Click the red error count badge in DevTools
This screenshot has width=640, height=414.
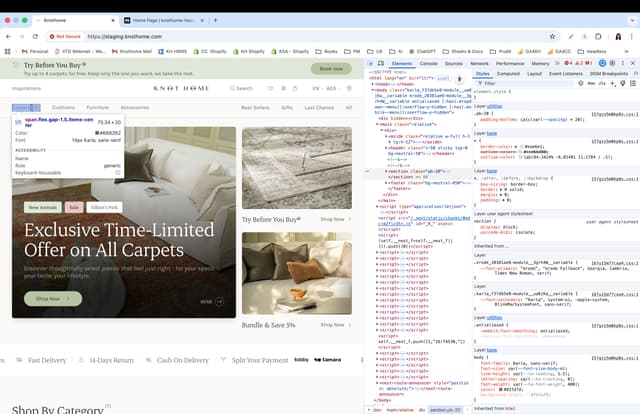tap(568, 63)
